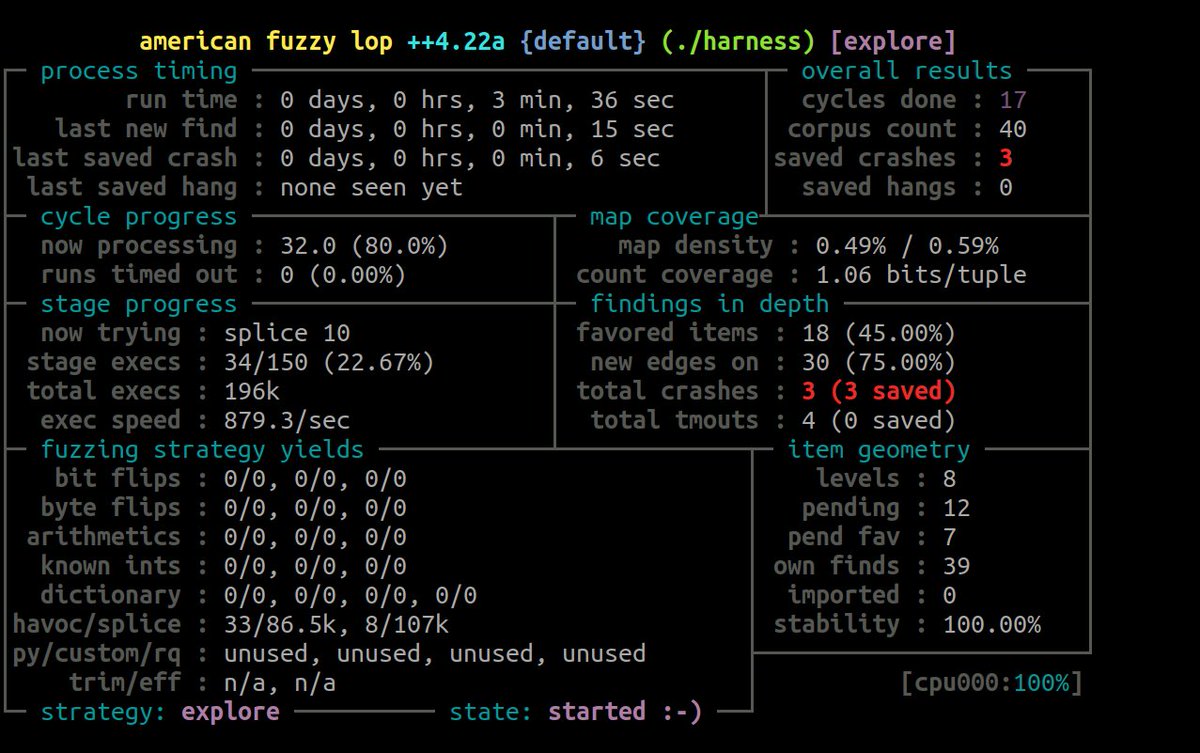Click favored items value '18 (45.00%)'
Image resolution: width=1200 pixels, height=753 pixels.
[x=879, y=333]
